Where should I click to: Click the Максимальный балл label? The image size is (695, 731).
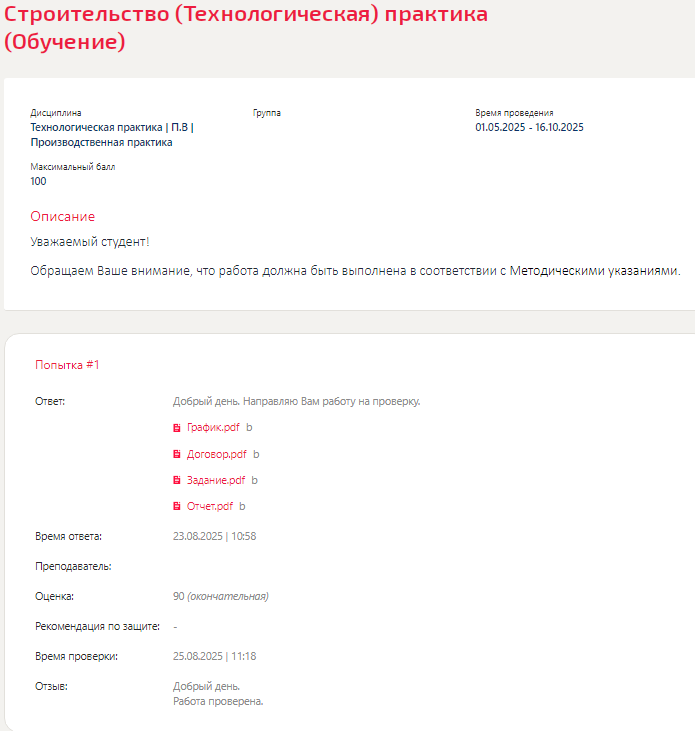pos(73,167)
